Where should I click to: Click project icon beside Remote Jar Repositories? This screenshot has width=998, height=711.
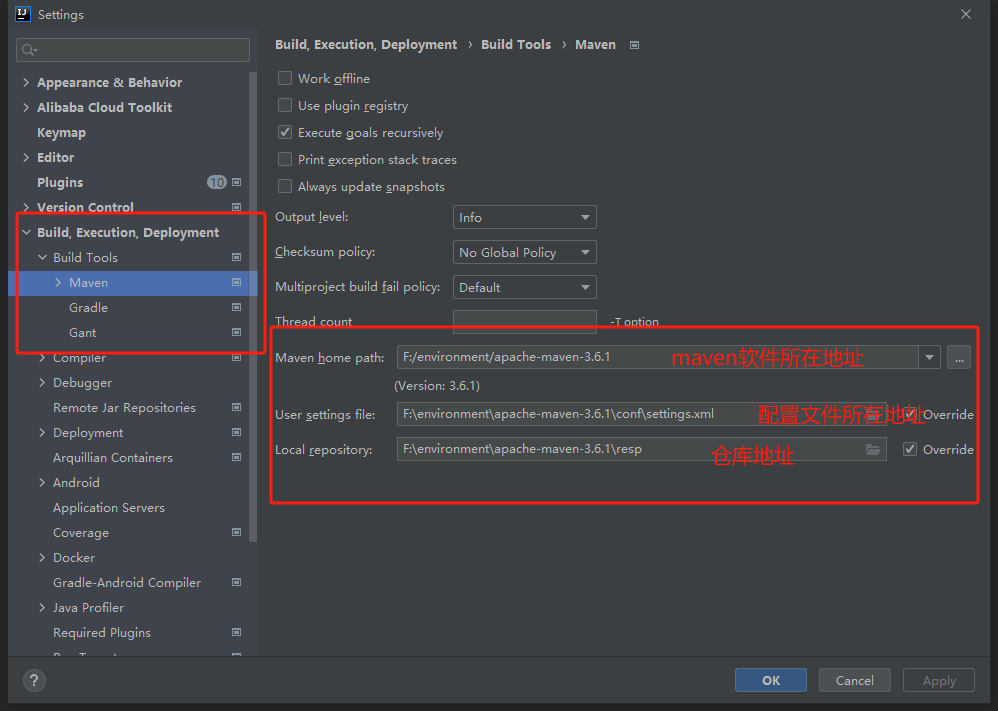click(x=237, y=408)
